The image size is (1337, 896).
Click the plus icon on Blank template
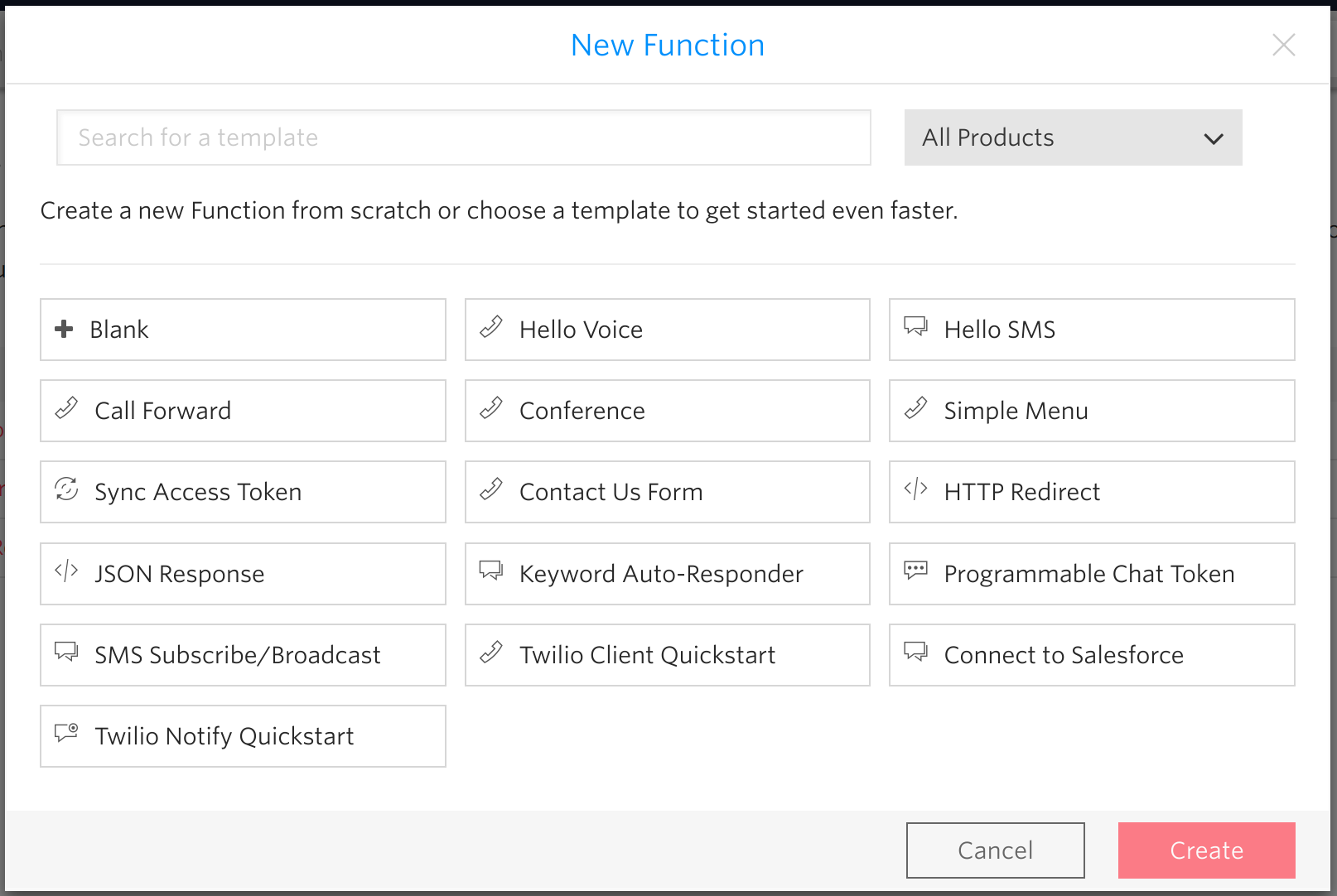pos(64,329)
